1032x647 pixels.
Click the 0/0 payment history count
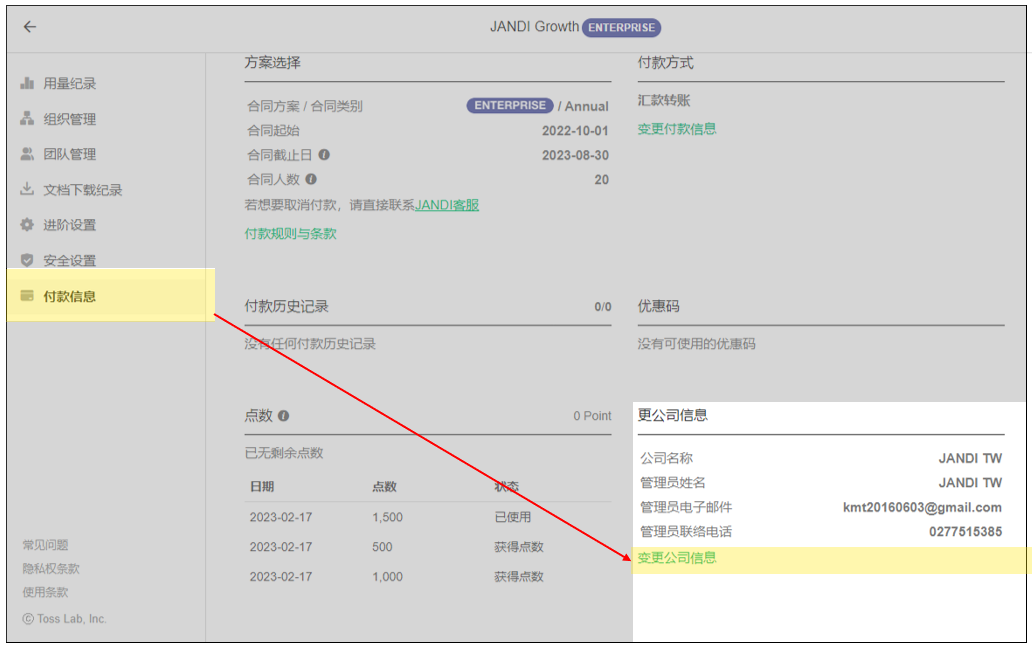tap(603, 307)
